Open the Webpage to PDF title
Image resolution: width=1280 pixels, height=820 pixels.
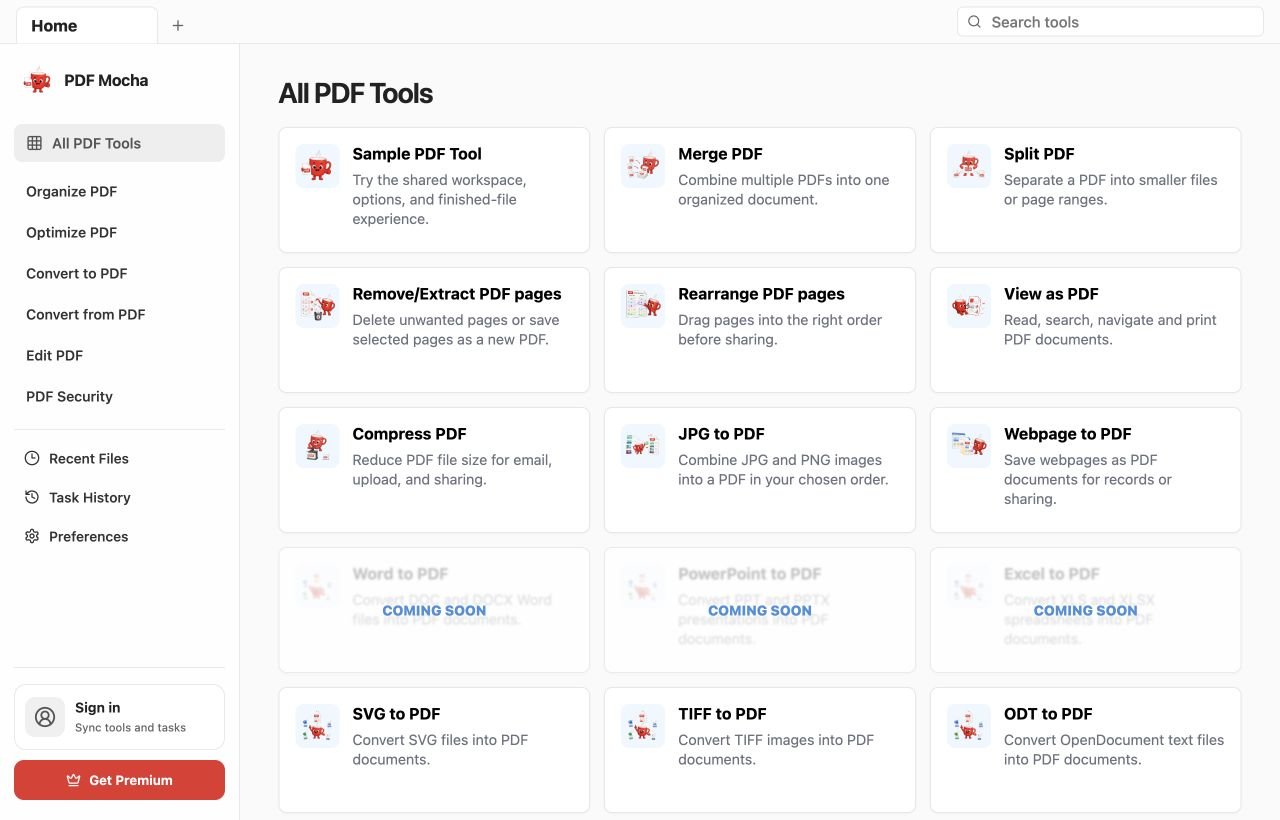1067,434
